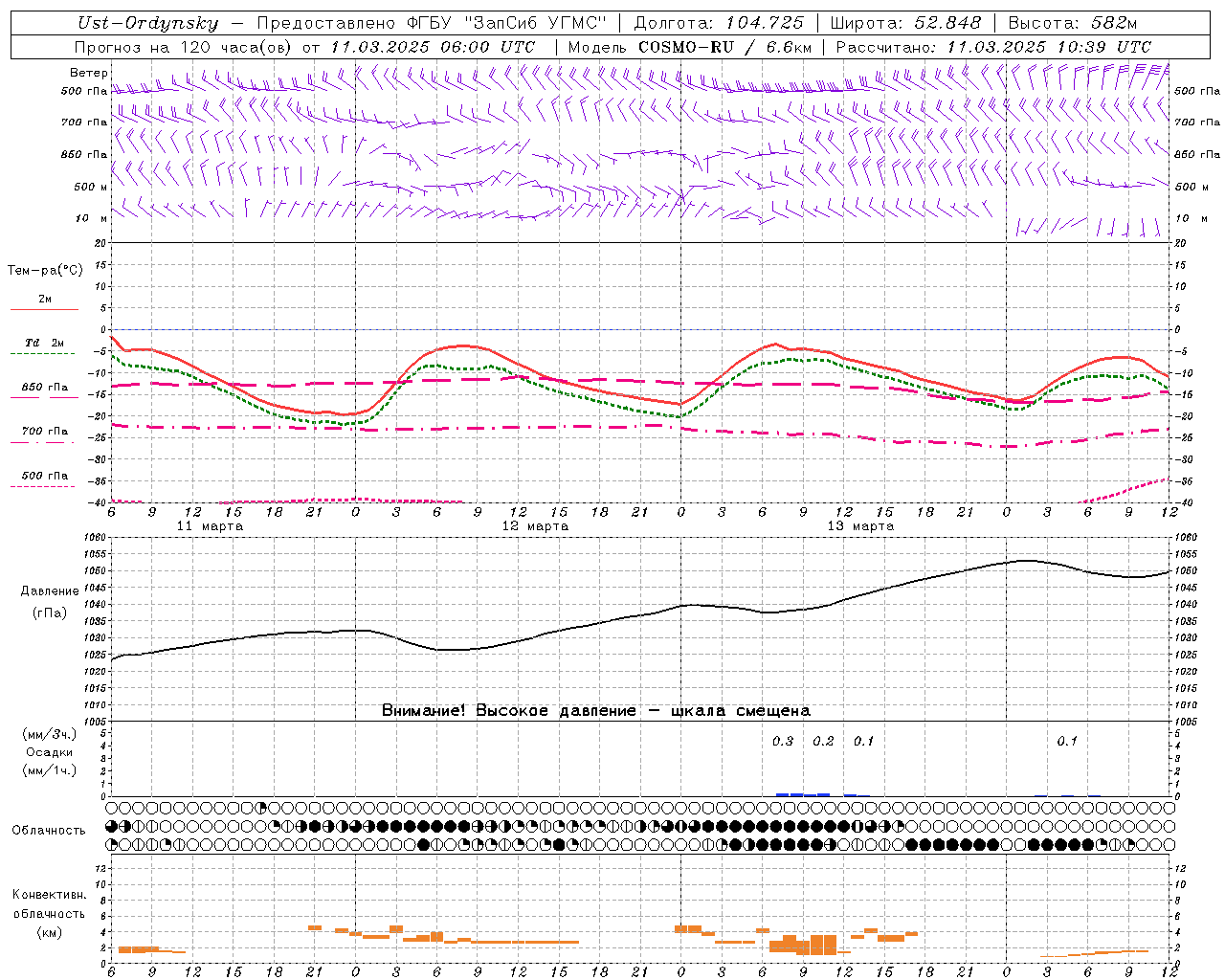Click the solid line sample under 2м legend
Image resolution: width=1225 pixels, height=980 pixels.
(x=44, y=310)
